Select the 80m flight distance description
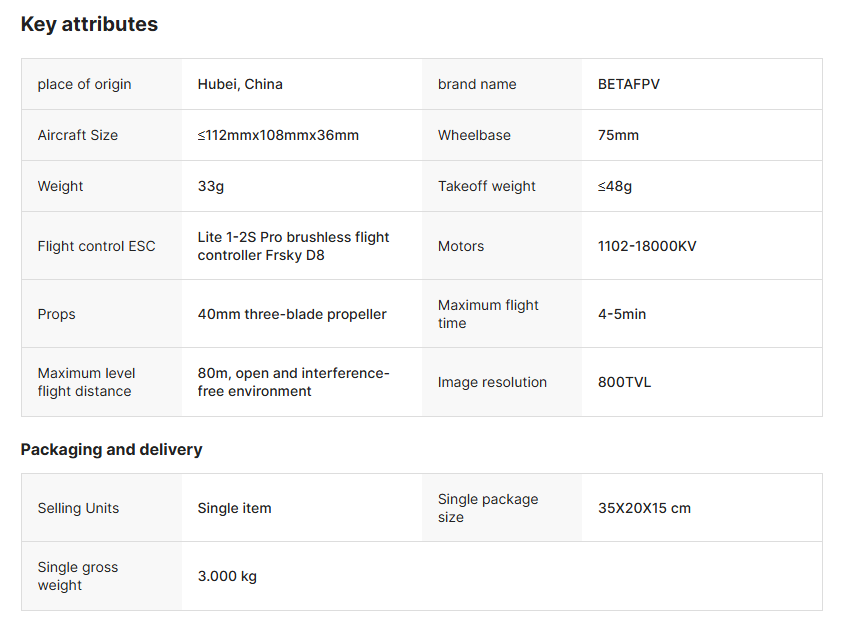 pyautogui.click(x=293, y=382)
